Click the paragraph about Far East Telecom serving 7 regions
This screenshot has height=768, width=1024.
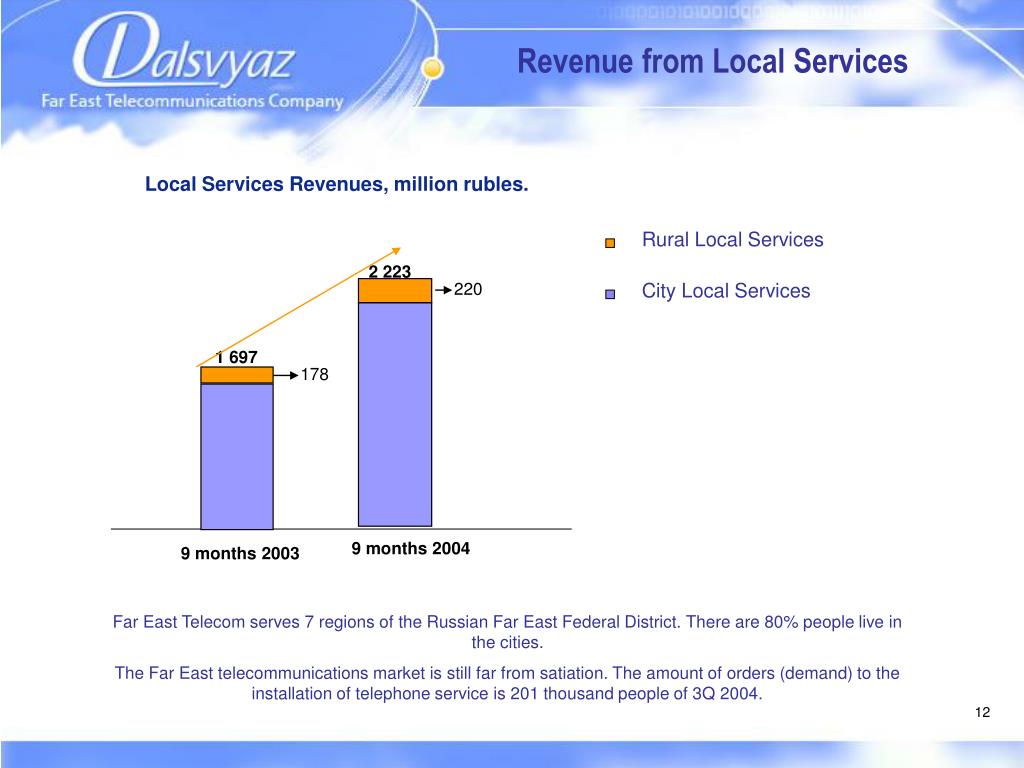click(x=507, y=632)
